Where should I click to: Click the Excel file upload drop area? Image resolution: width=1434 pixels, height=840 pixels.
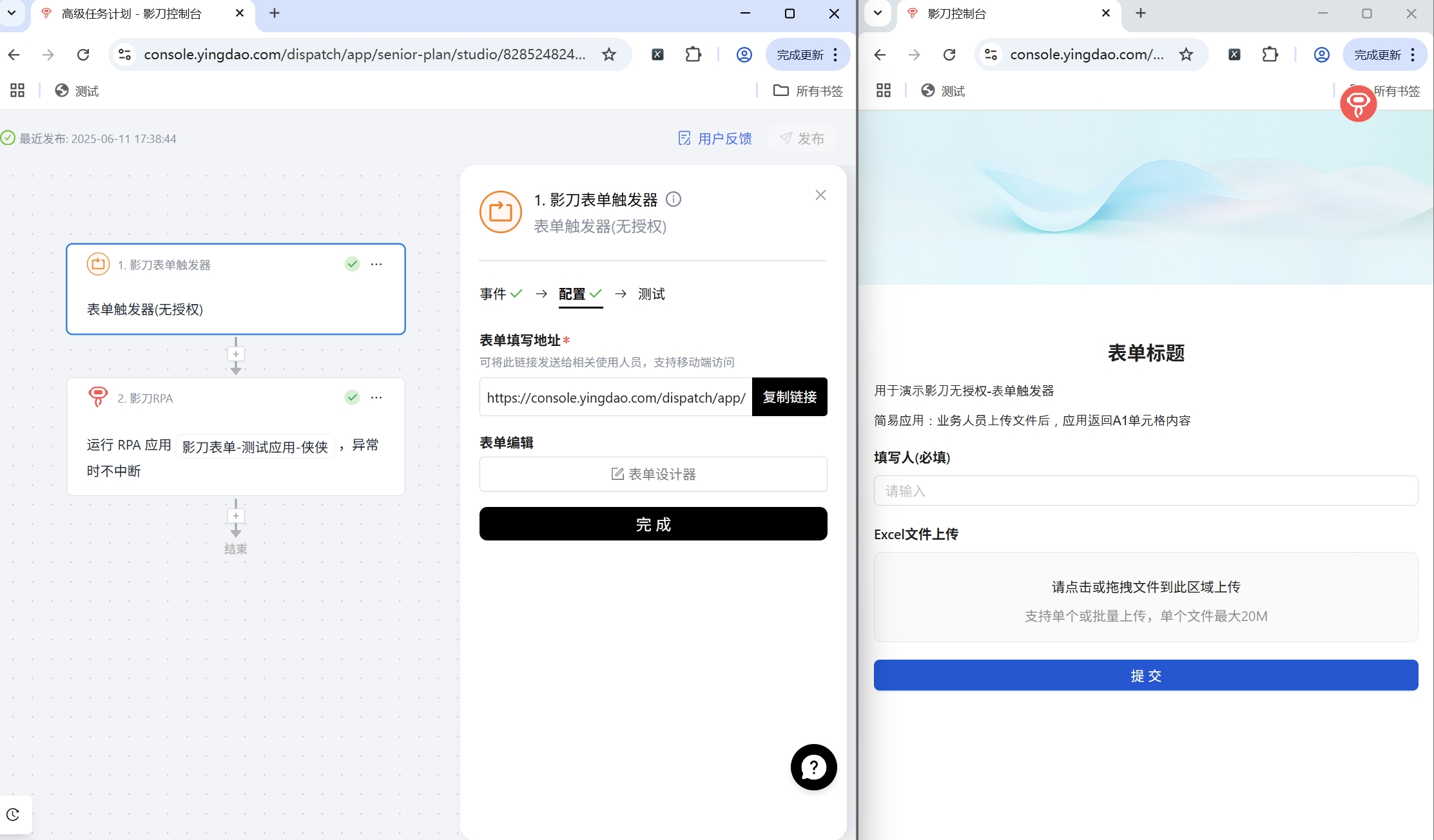[x=1145, y=597]
